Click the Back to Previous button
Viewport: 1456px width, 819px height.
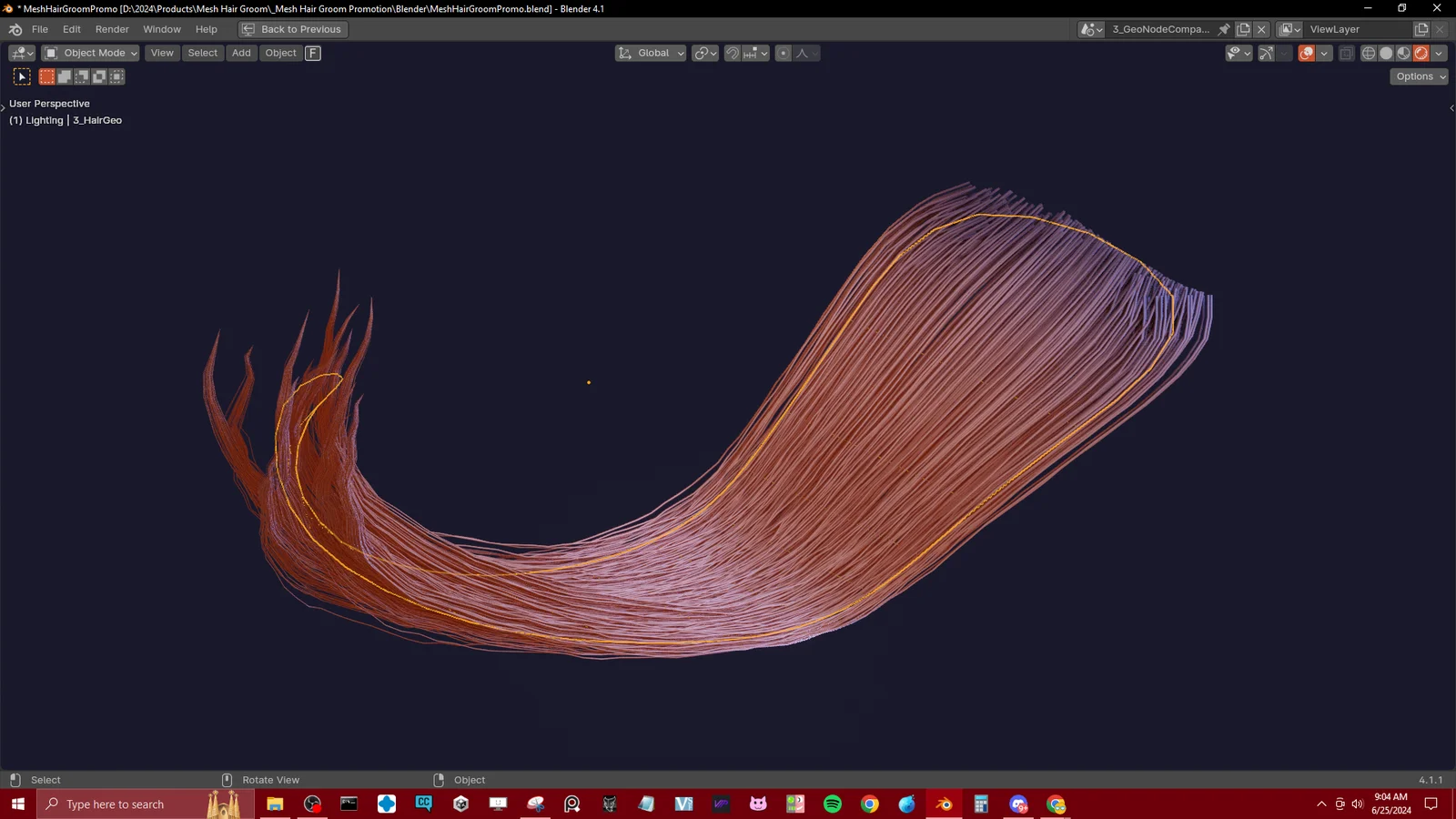[291, 29]
